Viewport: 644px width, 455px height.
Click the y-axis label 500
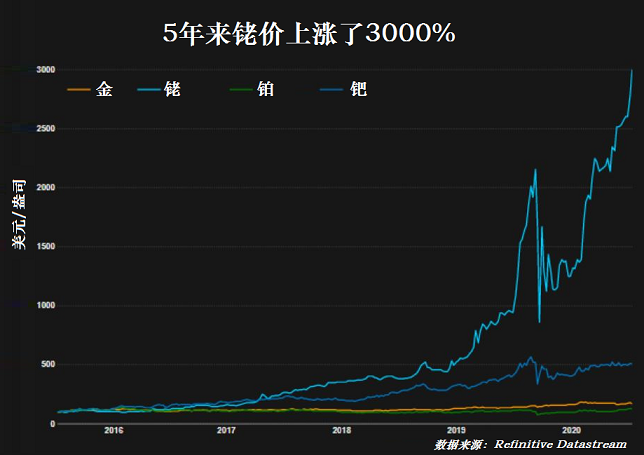48,364
